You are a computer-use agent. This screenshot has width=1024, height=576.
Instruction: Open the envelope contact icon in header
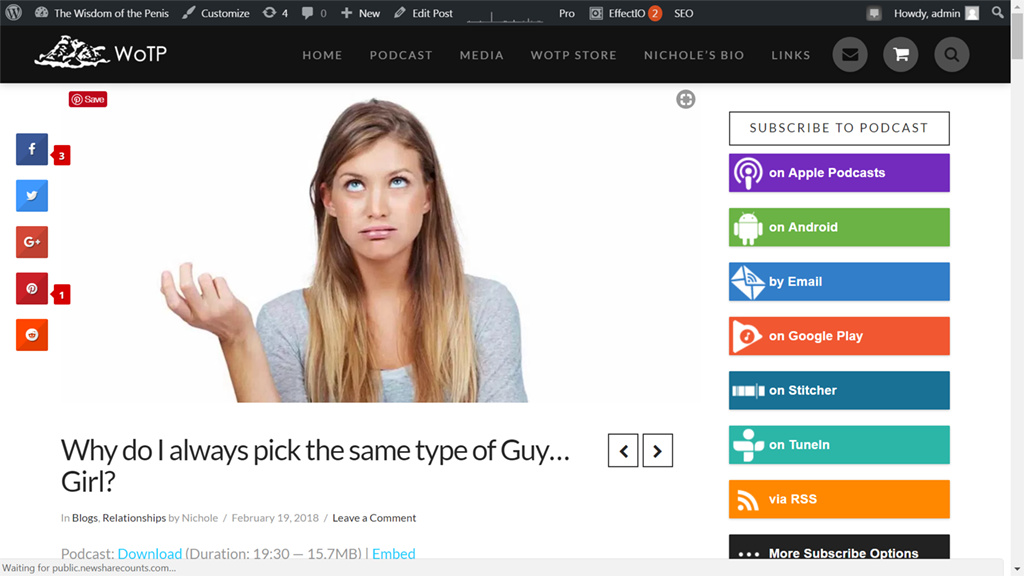pos(850,55)
